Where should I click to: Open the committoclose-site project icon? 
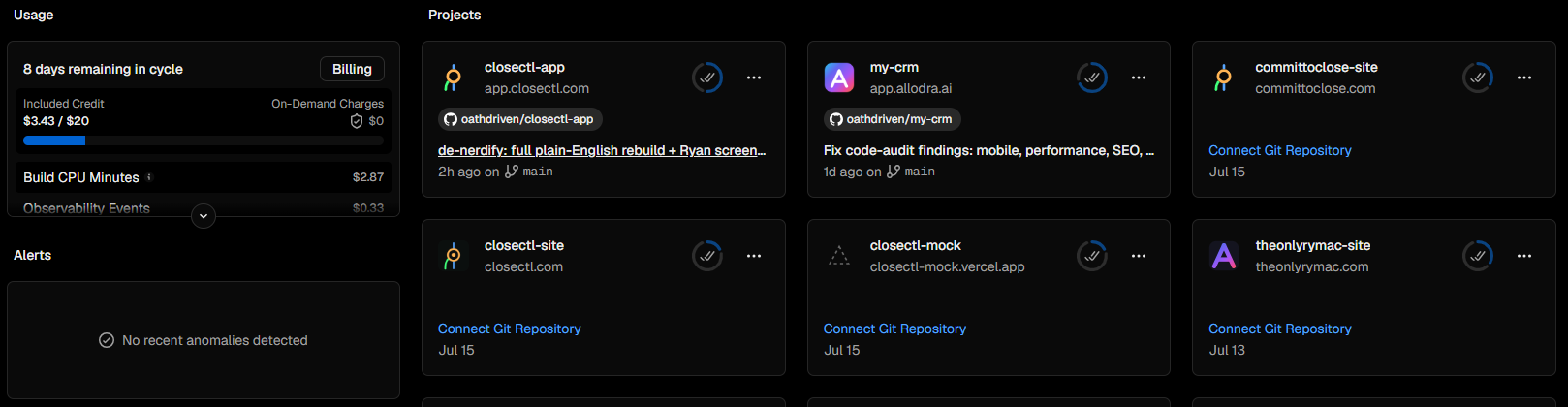[1224, 78]
